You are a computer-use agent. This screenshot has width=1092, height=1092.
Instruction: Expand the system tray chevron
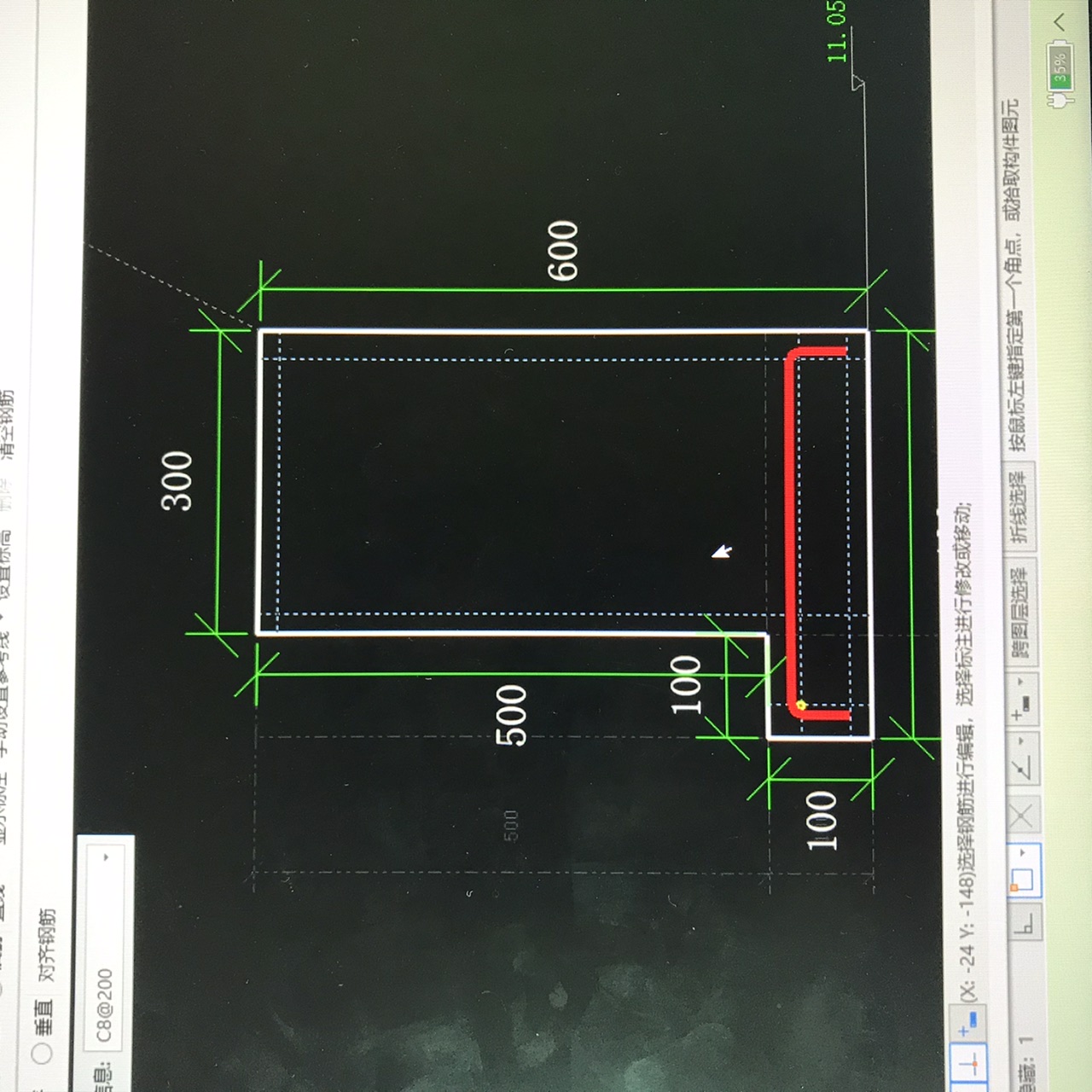point(1060,20)
